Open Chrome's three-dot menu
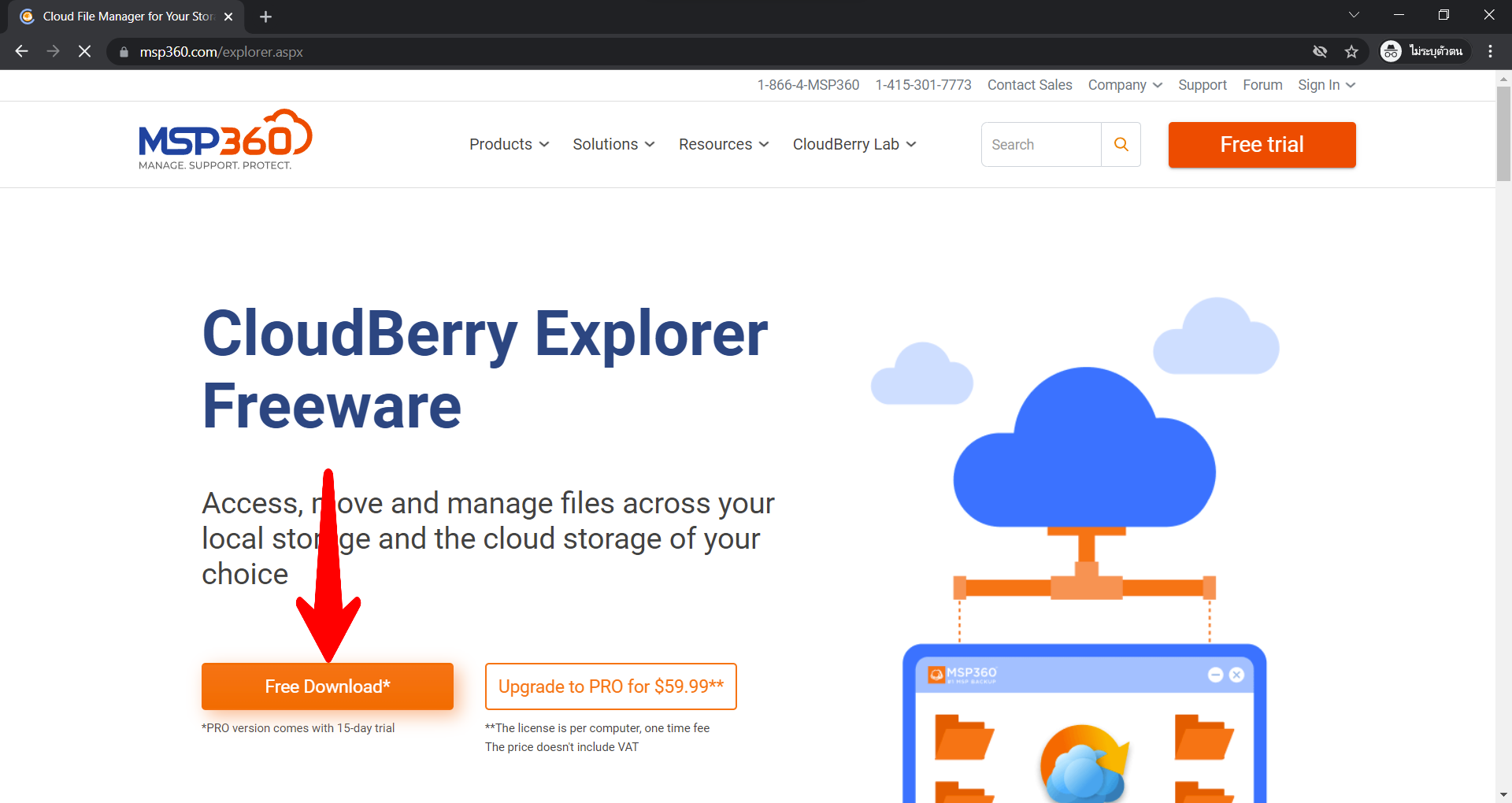The width and height of the screenshot is (1512, 803). pyautogui.click(x=1490, y=51)
